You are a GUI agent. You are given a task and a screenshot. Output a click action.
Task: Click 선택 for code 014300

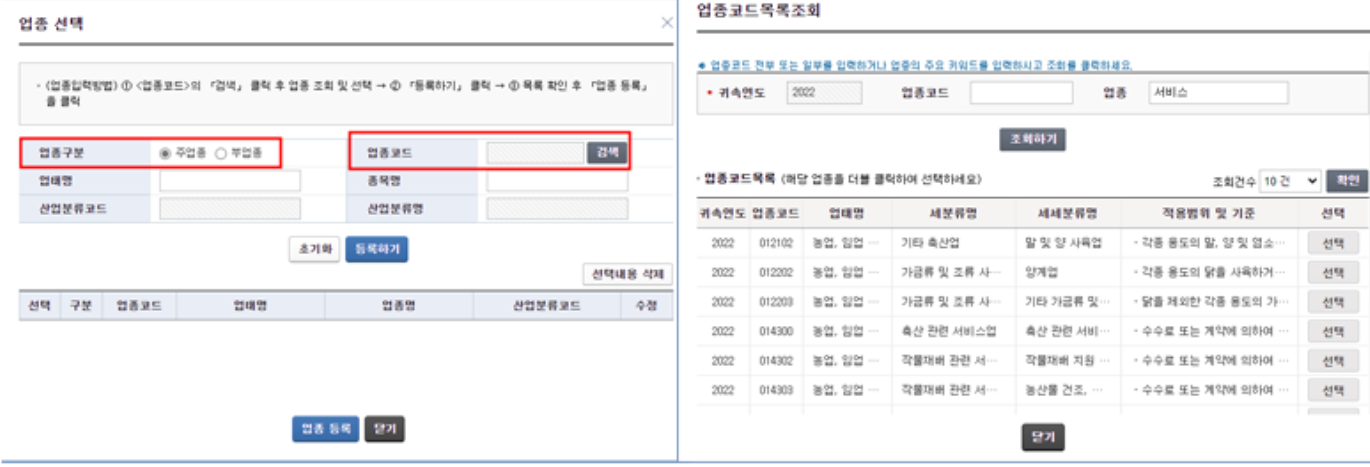pos(1333,331)
